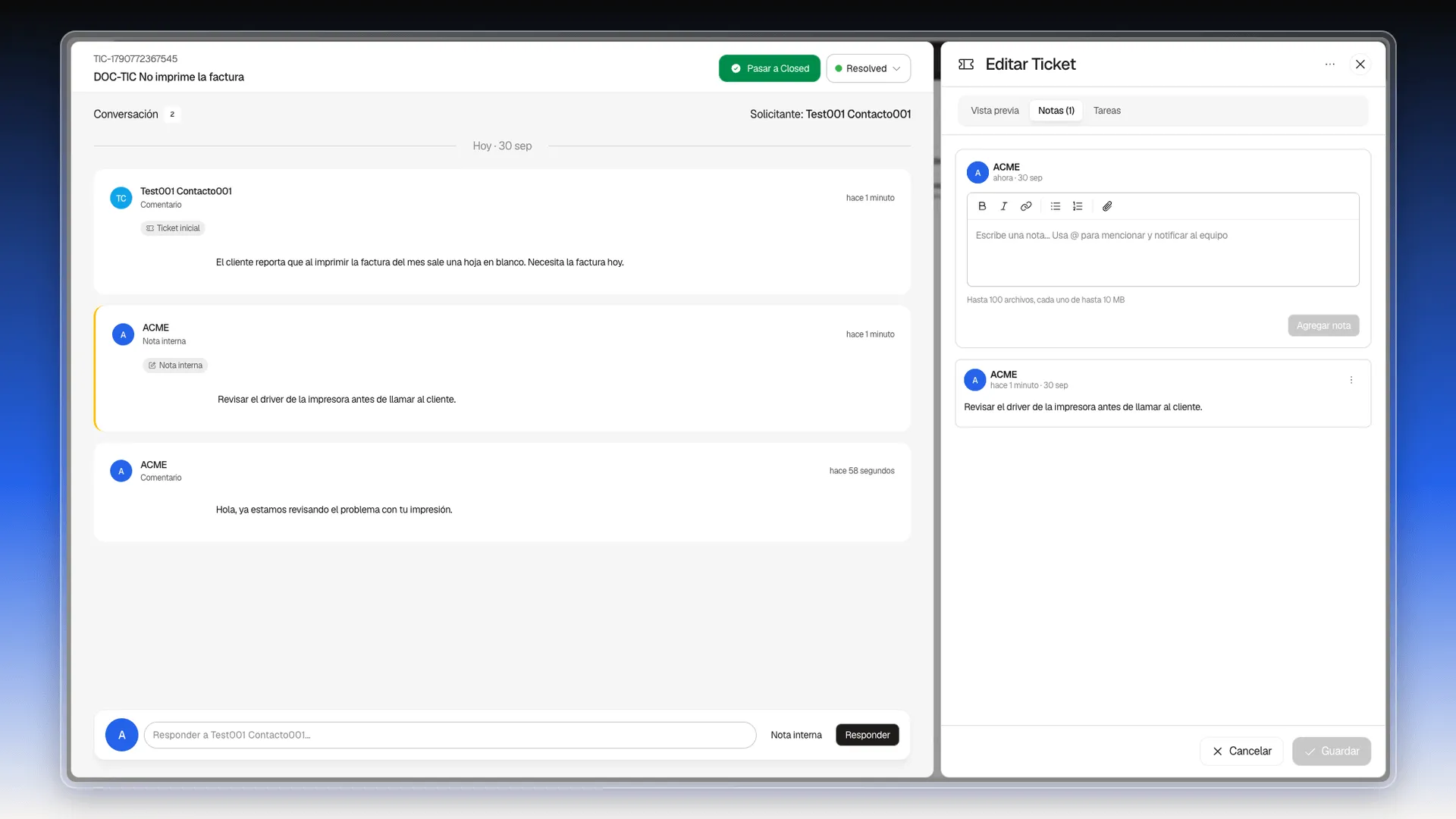The image size is (1456, 819).
Task: Select the Notas (1) tab
Action: click(x=1056, y=111)
